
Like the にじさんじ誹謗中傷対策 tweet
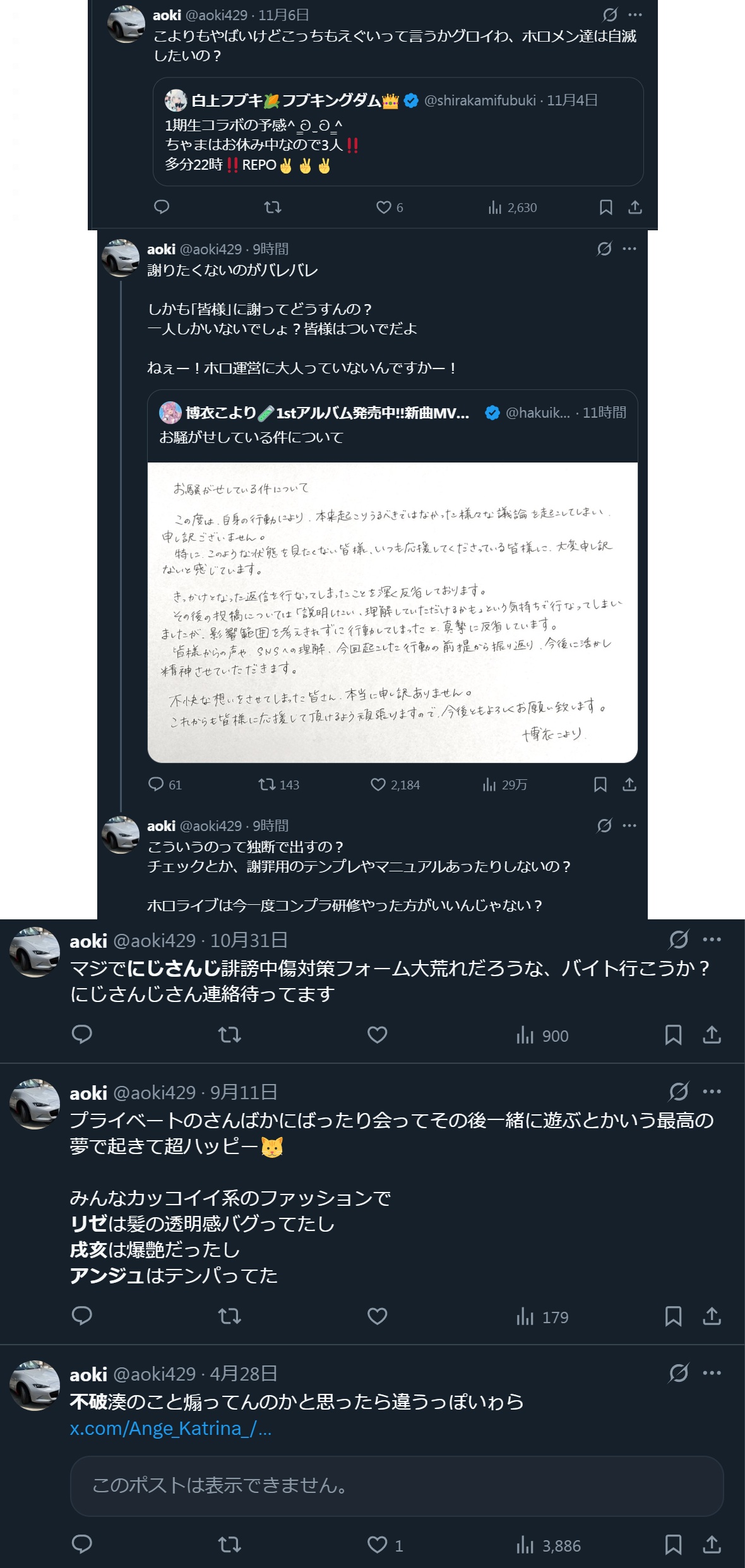coord(378,1035)
